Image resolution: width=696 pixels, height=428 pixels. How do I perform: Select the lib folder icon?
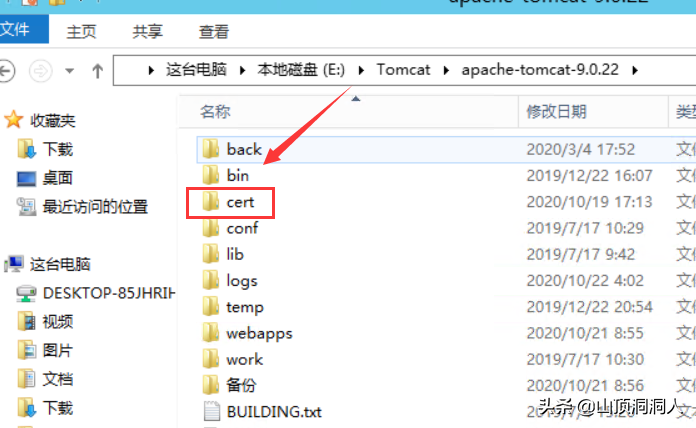(210, 254)
